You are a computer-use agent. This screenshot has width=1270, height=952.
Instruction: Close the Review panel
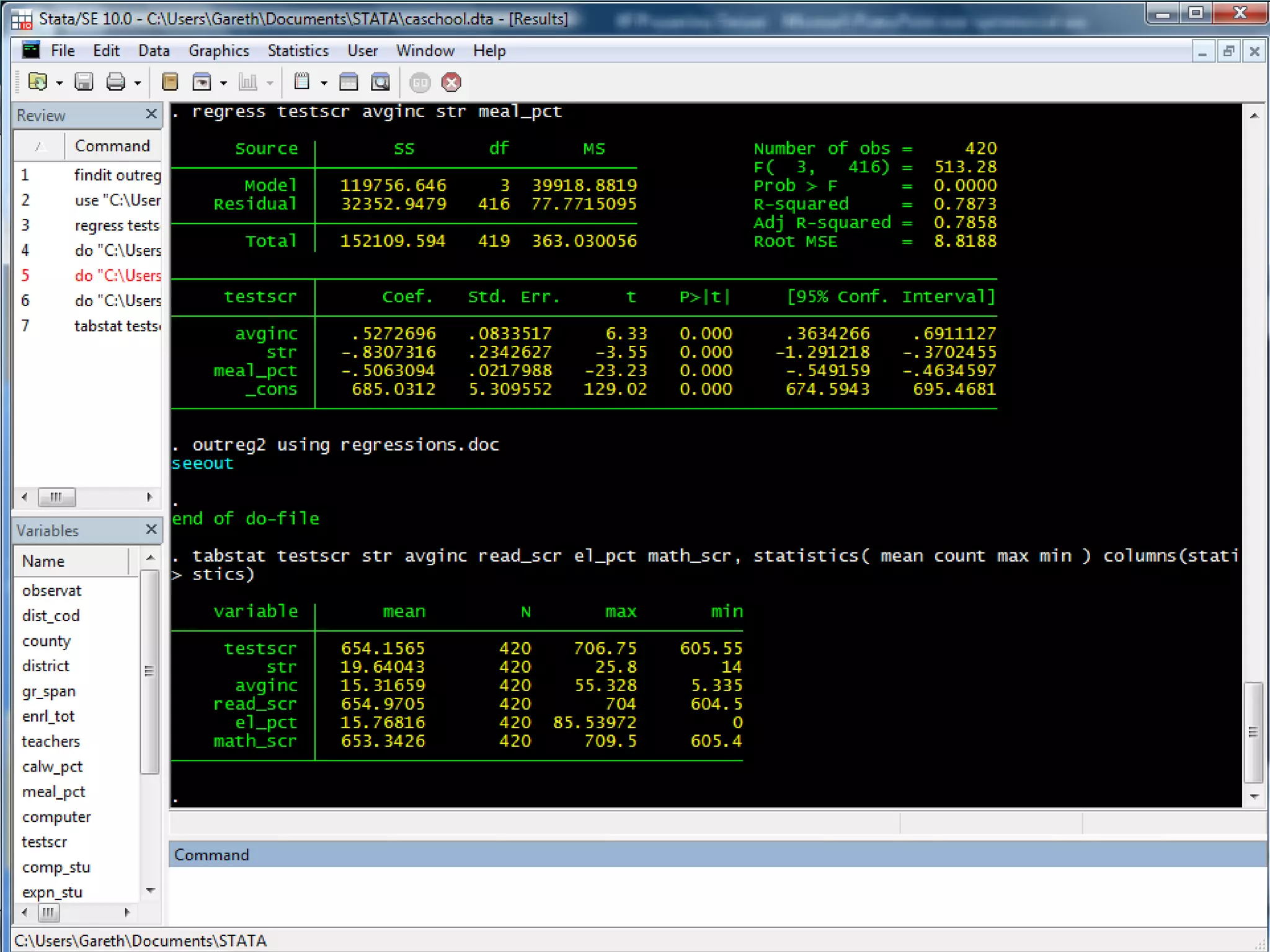point(151,114)
